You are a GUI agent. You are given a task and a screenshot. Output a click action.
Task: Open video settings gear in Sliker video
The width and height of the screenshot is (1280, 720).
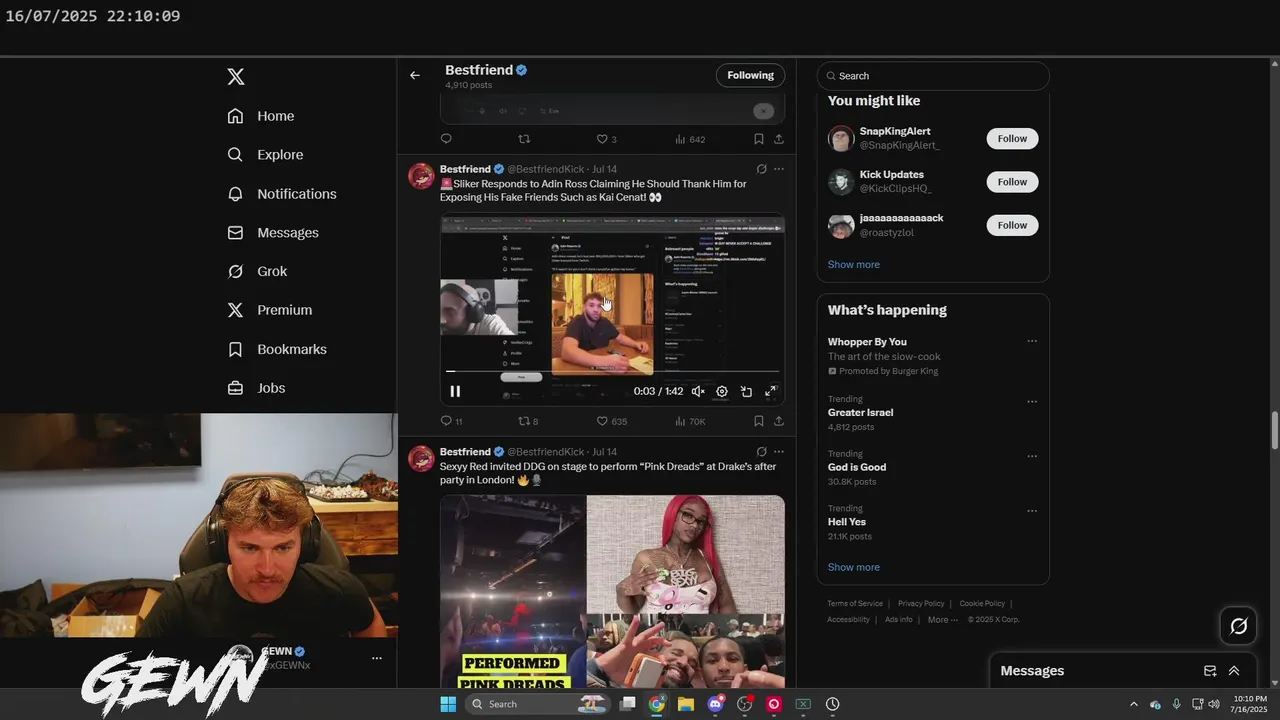pos(722,392)
